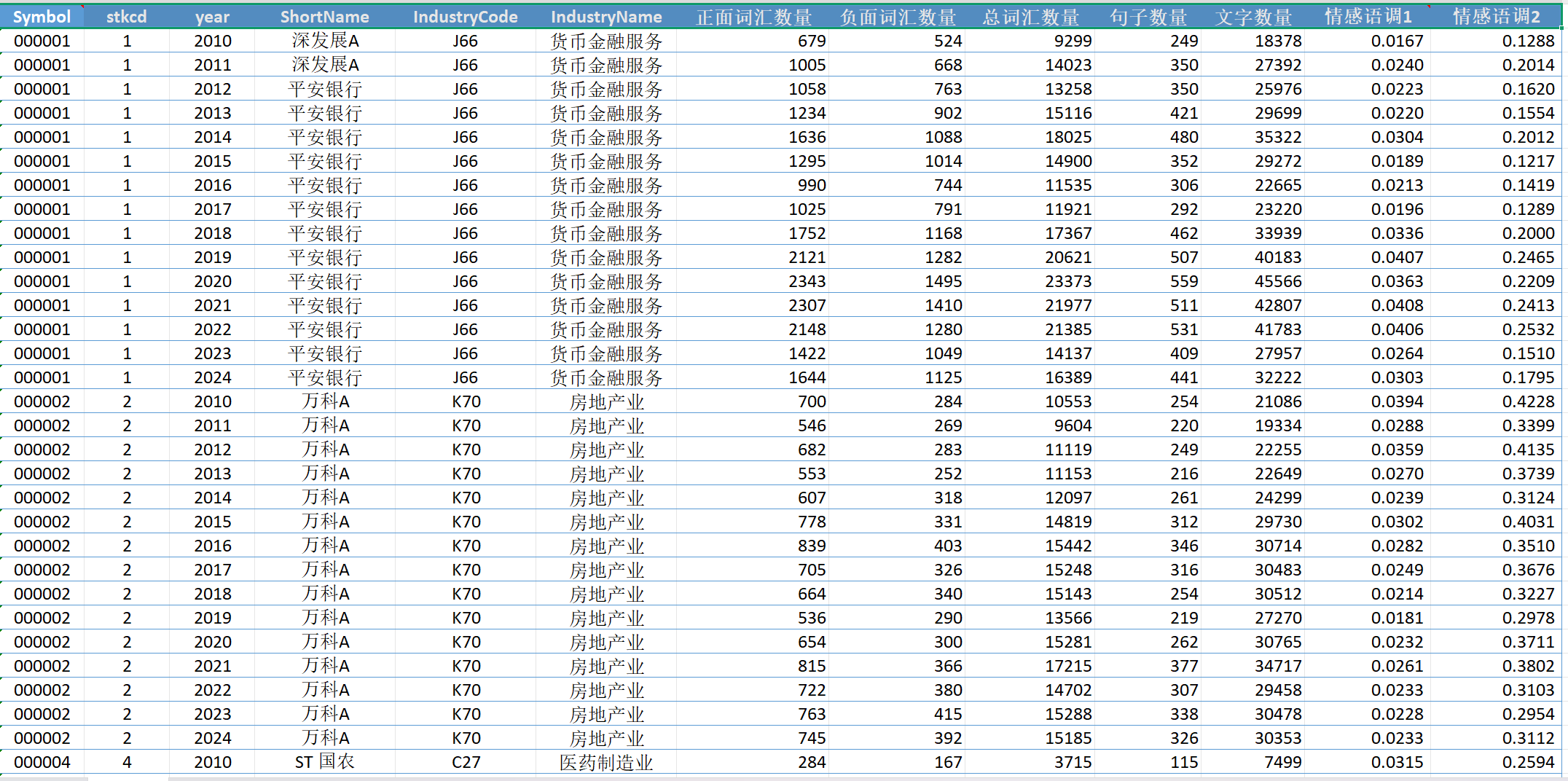1568x781 pixels.
Task: Select the cell with value 14900
Action: point(1030,161)
